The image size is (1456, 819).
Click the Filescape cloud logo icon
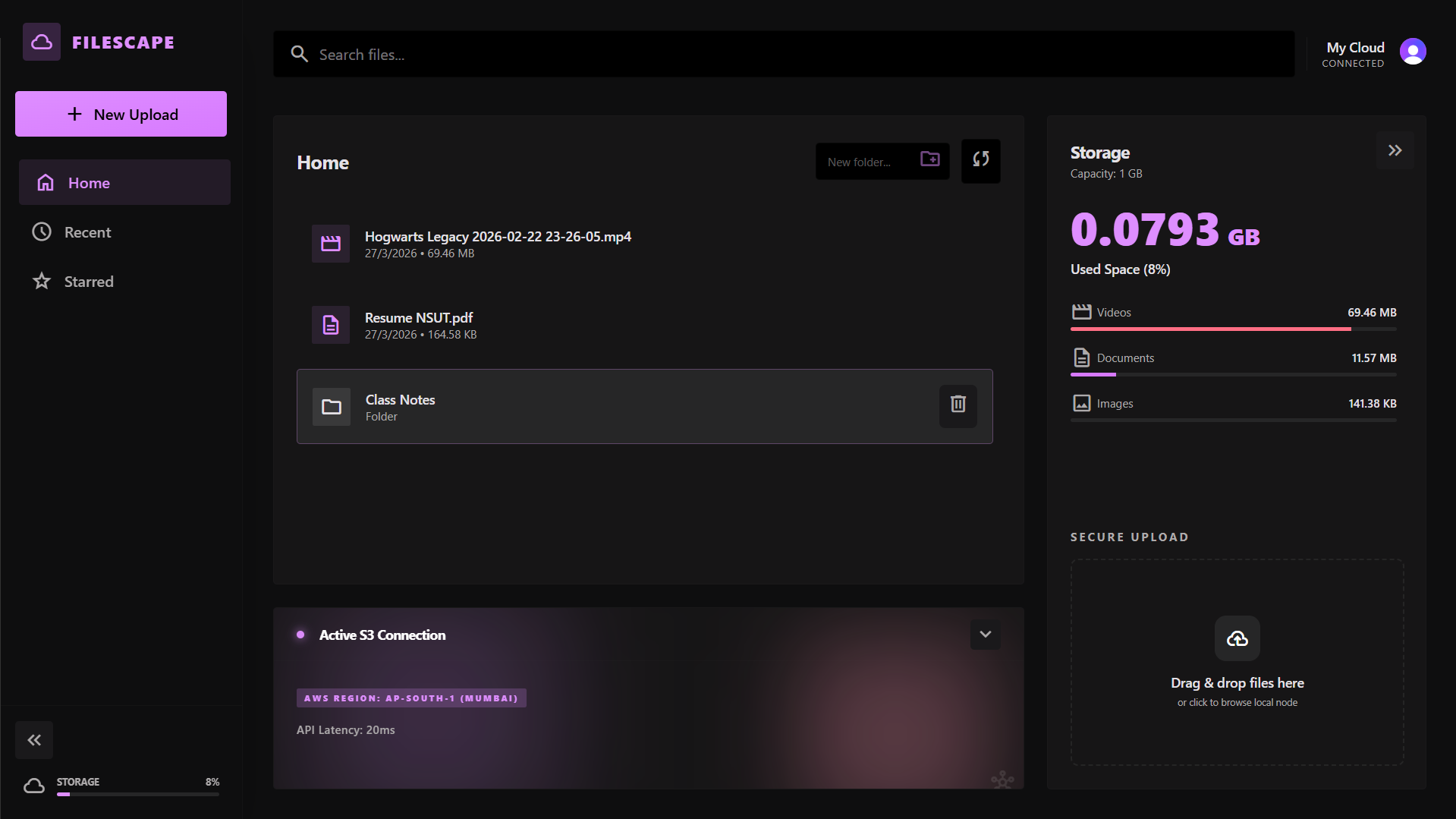coord(42,42)
